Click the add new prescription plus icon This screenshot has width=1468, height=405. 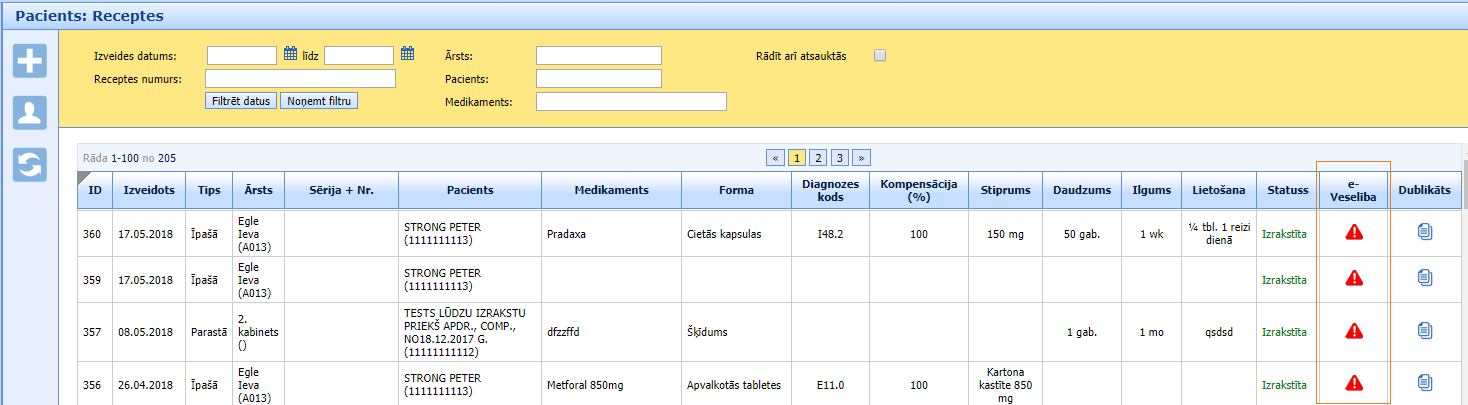click(x=30, y=61)
